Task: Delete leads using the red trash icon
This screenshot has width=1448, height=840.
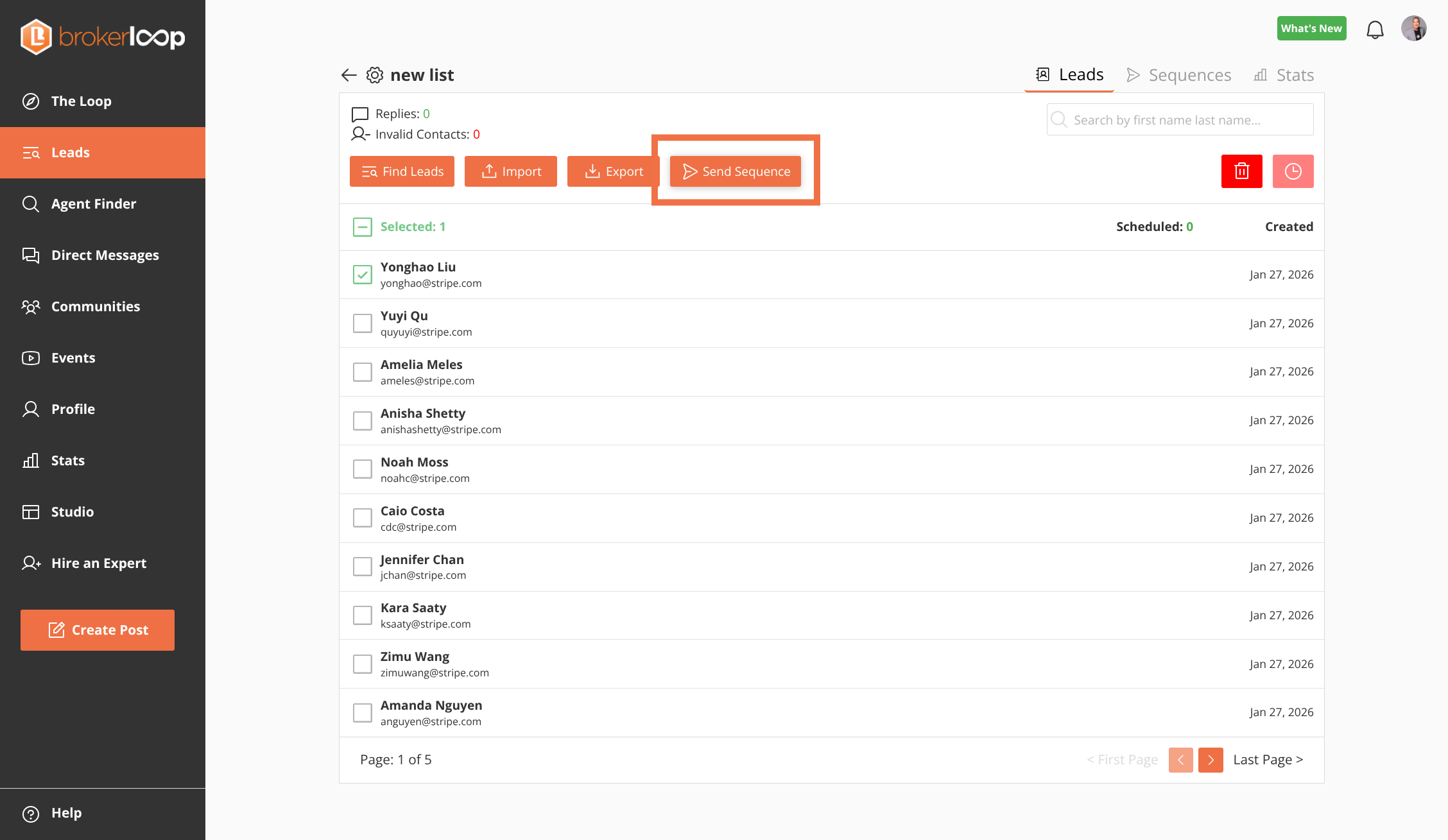Action: pos(1241,171)
